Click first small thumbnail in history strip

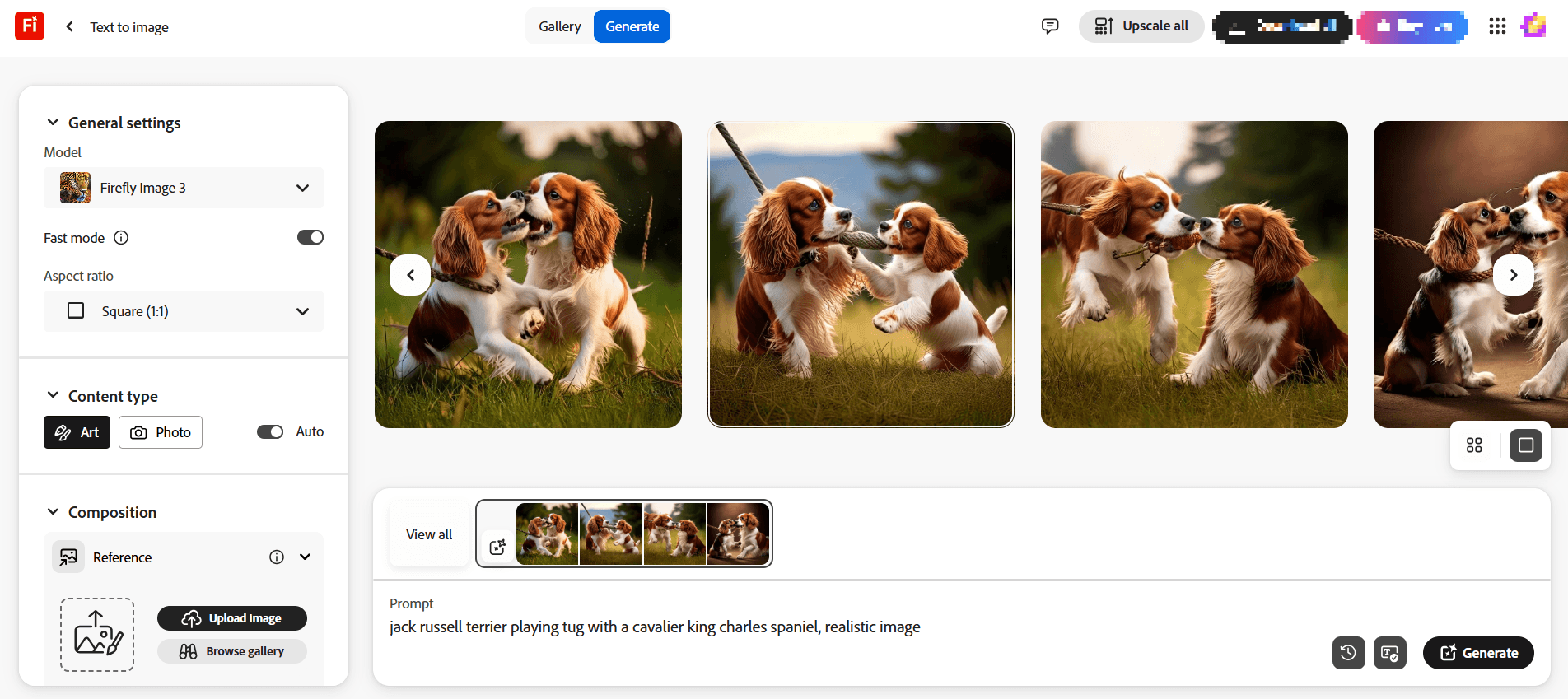547,534
